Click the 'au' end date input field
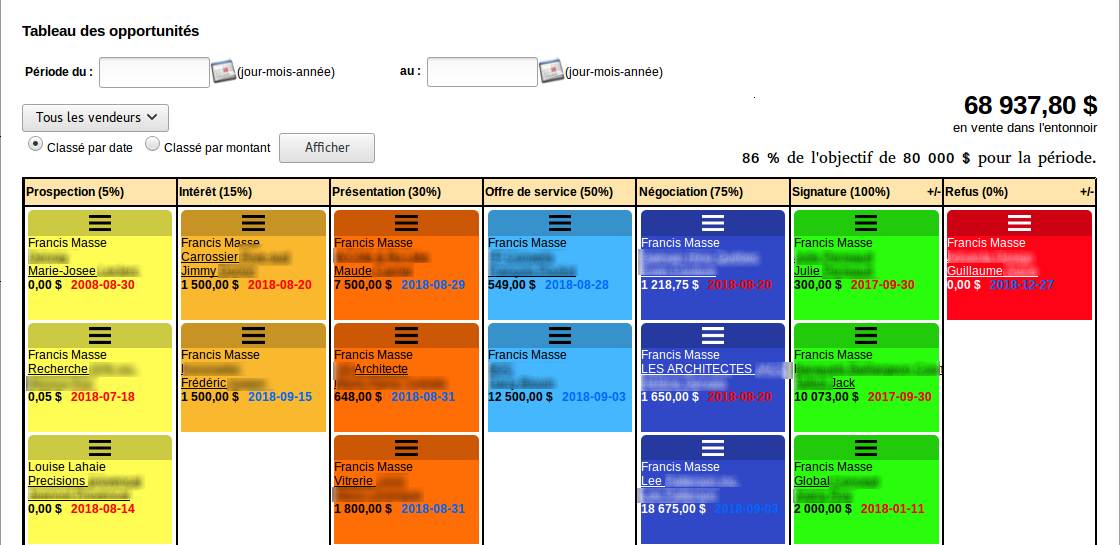This screenshot has height=545, width=1120. coord(482,72)
